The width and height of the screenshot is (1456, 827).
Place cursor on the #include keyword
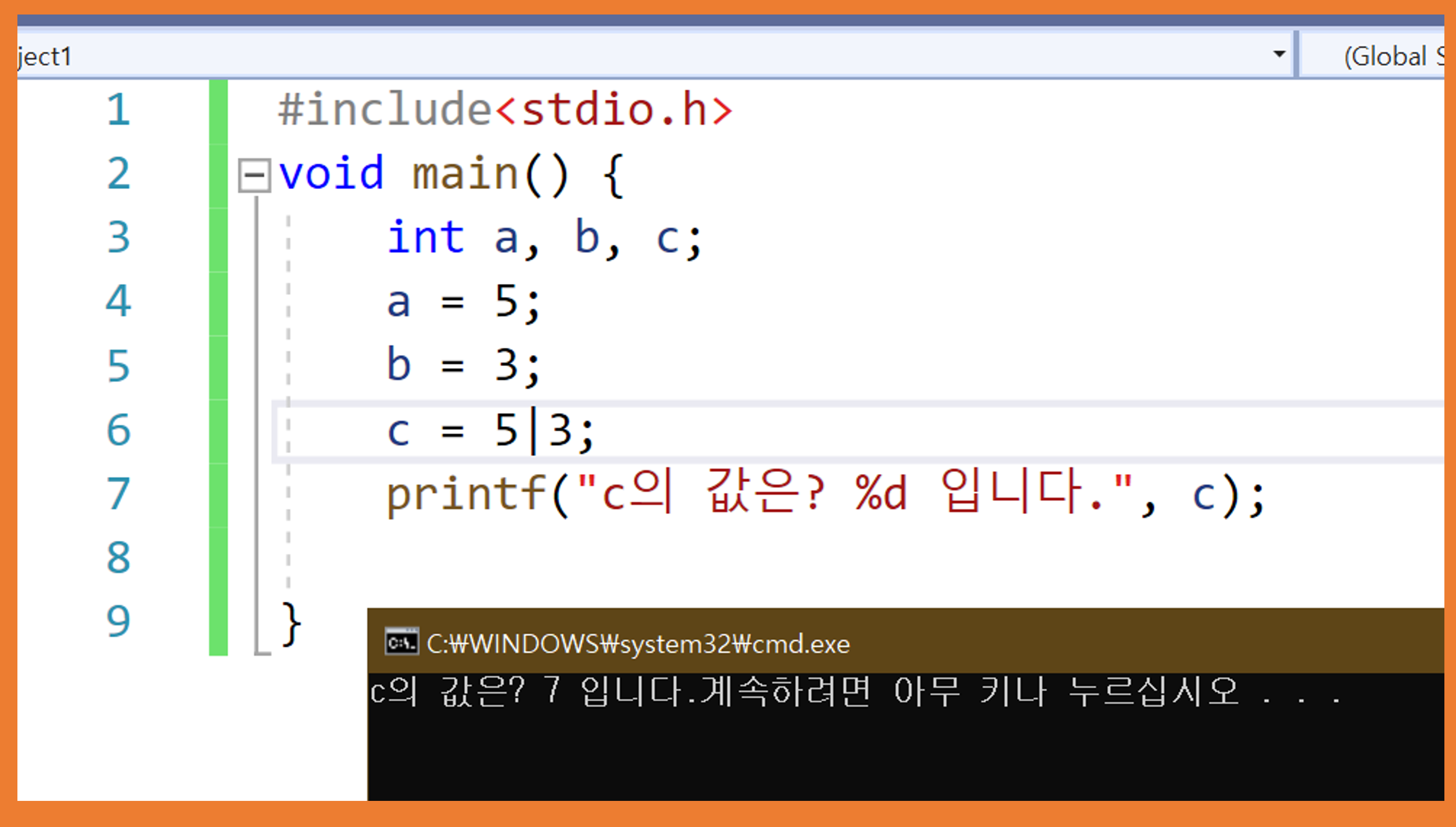pos(385,109)
